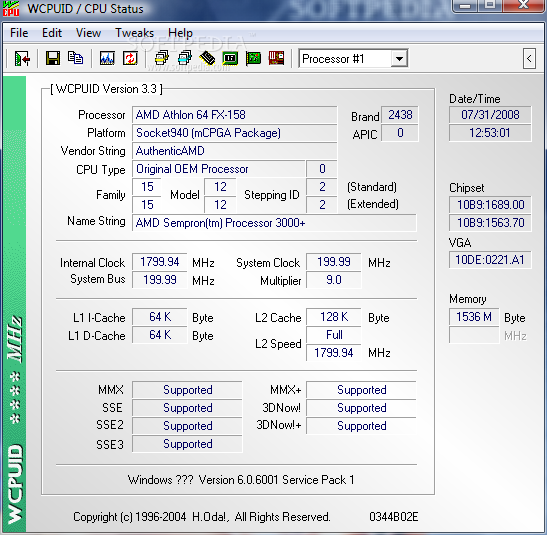Open the cyan-banded stacked pages feature flags icon
This screenshot has width=547, height=535.
tap(185, 58)
